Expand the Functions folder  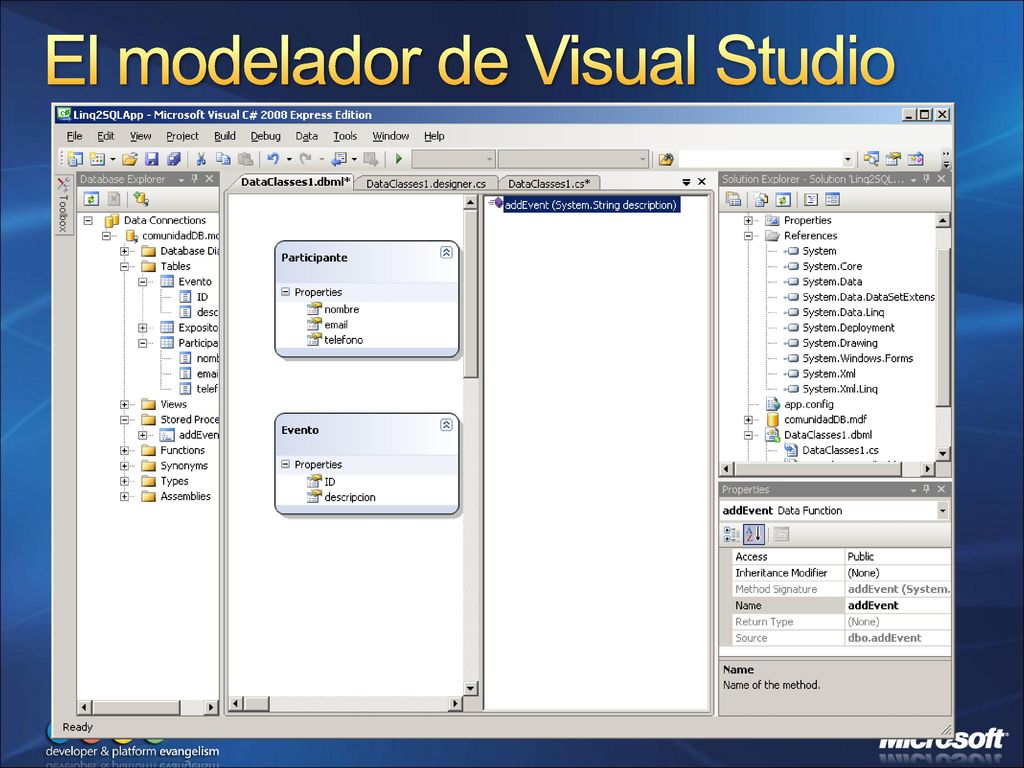124,450
